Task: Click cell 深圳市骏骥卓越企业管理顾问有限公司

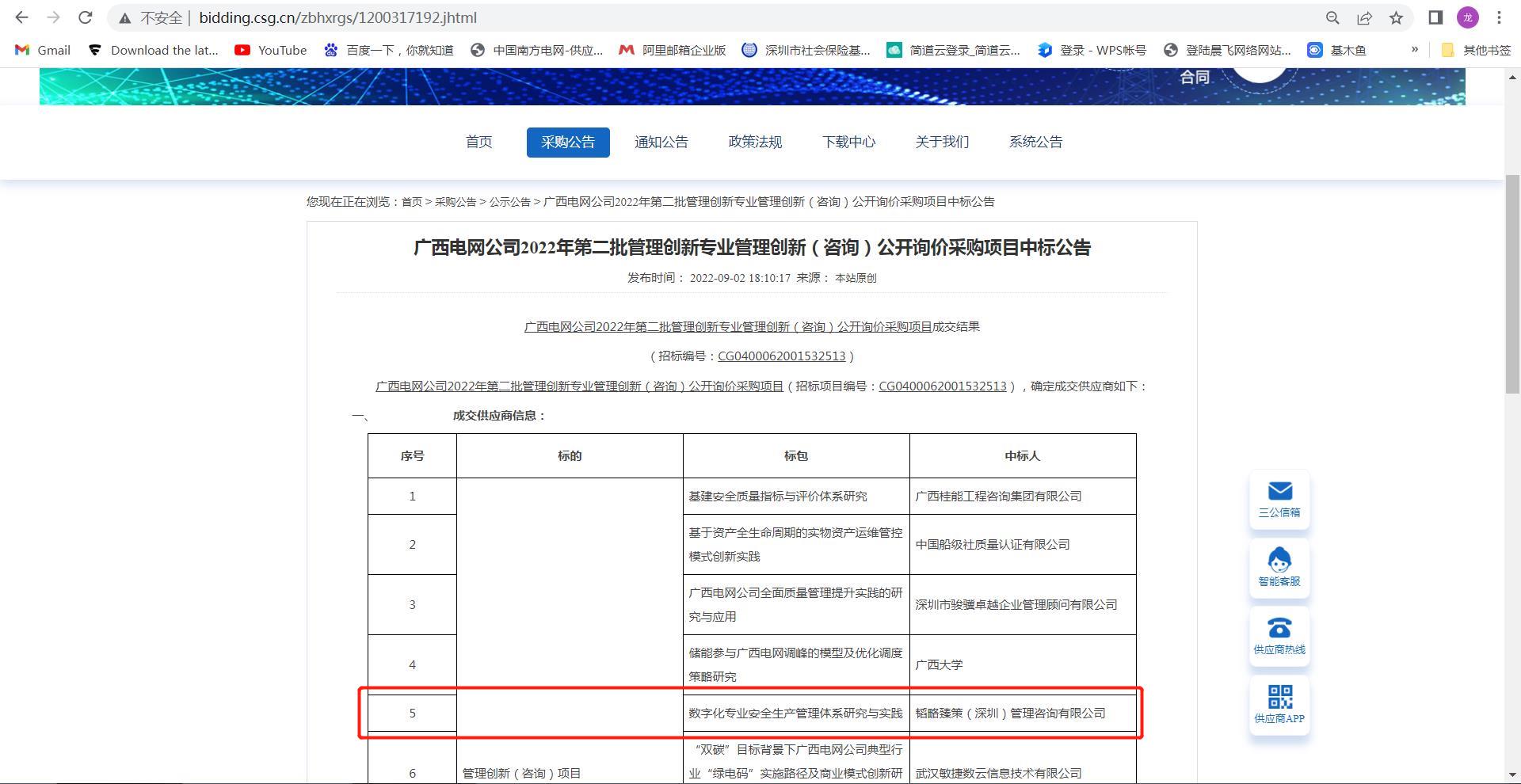Action: coord(1023,605)
